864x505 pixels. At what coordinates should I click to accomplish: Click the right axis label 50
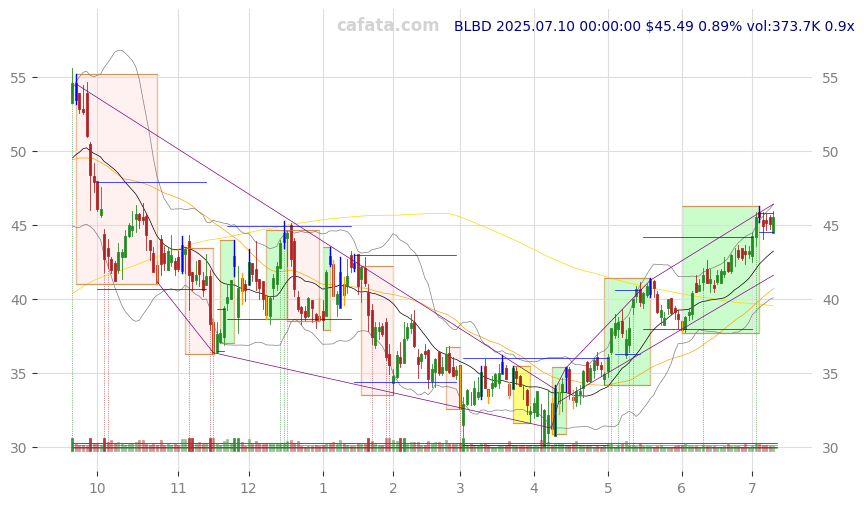tap(830, 152)
